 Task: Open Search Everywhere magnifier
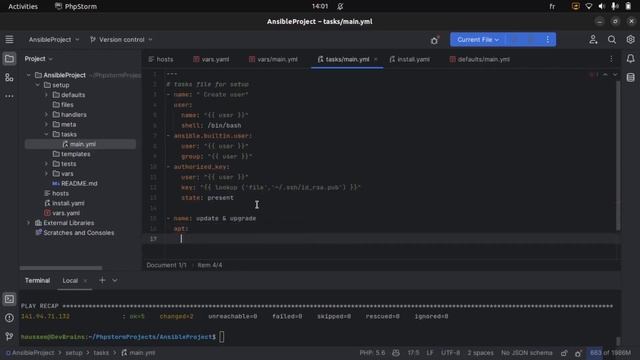tap(611, 40)
